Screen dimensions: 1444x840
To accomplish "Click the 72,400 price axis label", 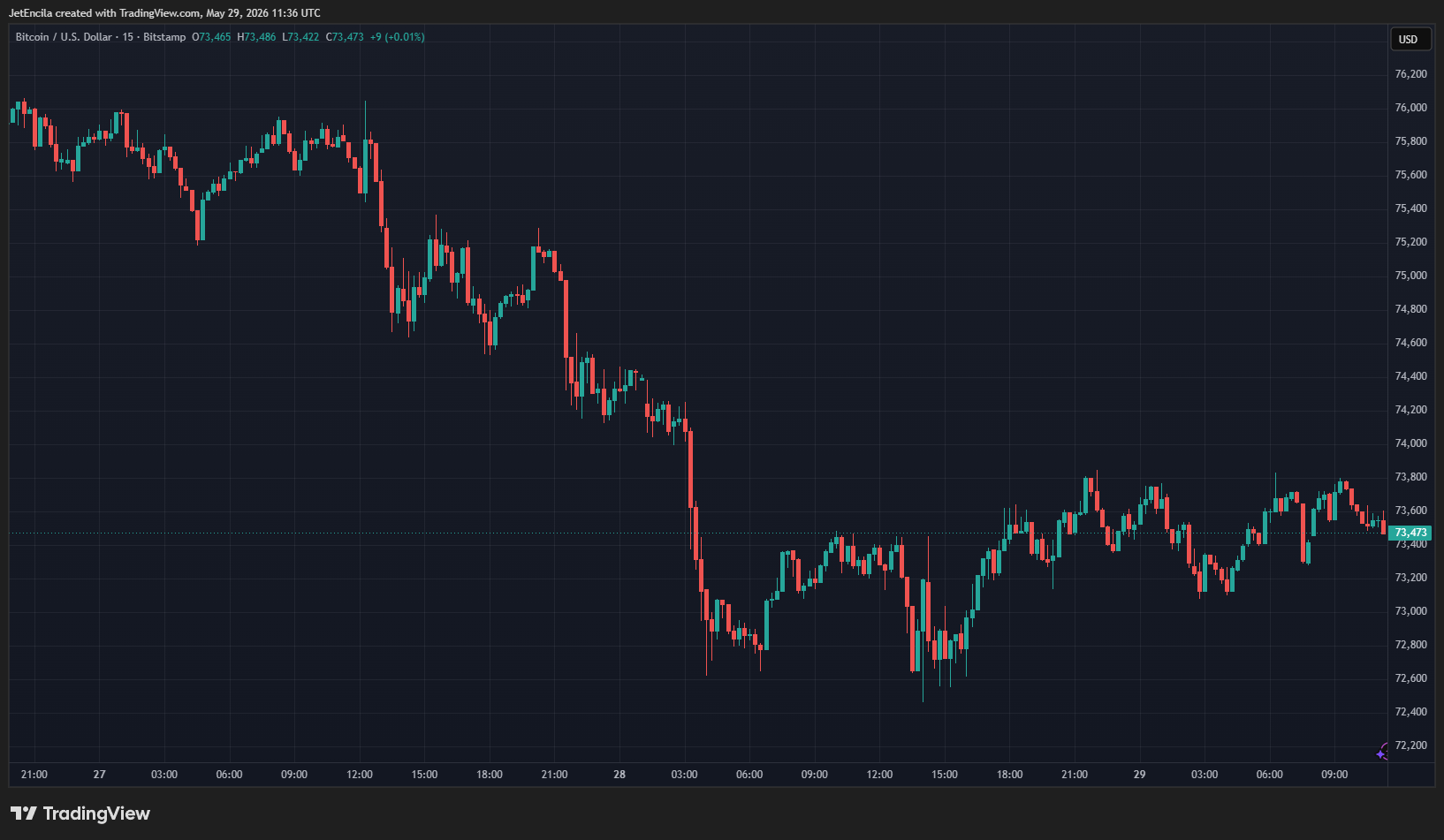I will coord(1410,712).
